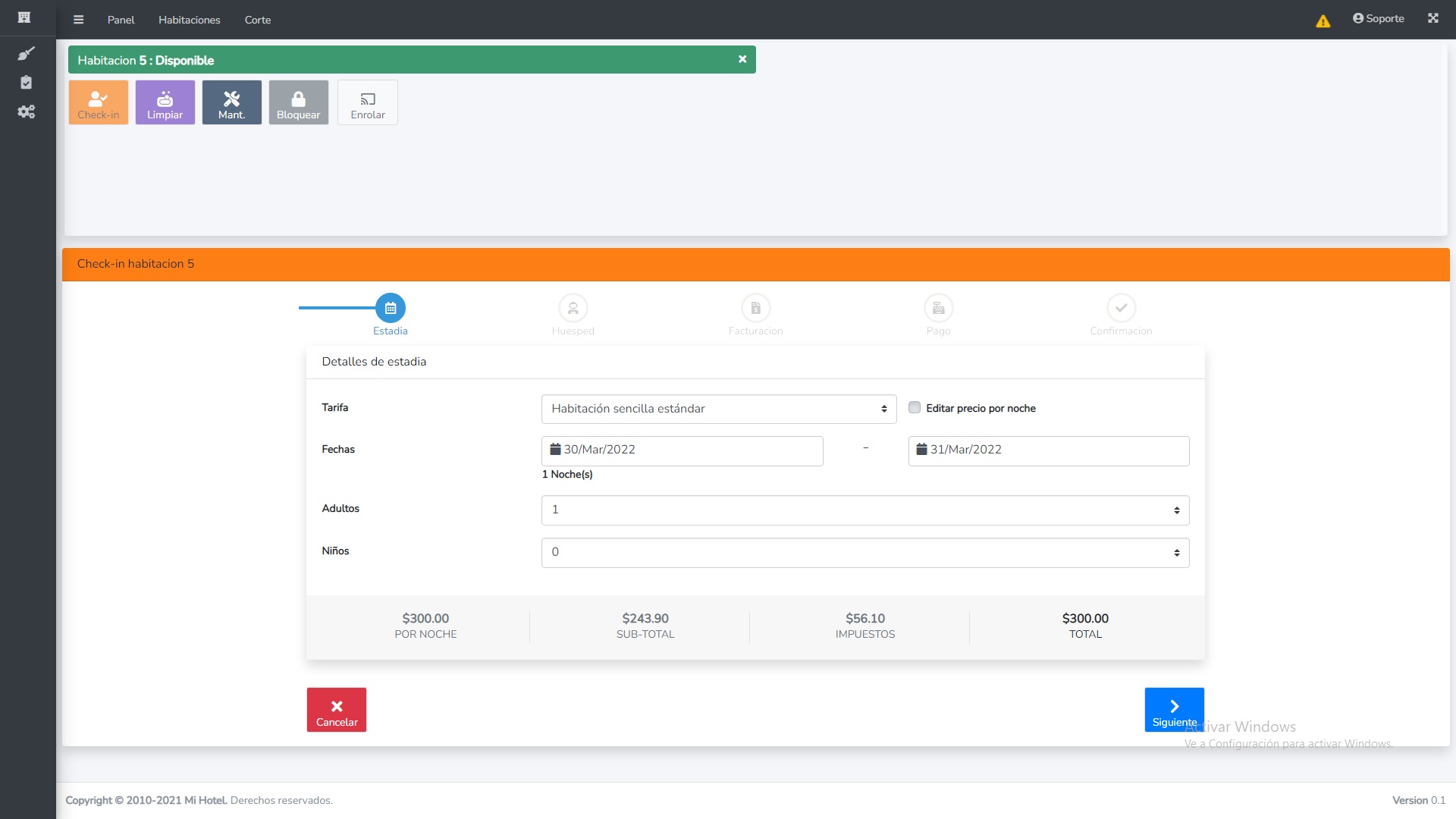Open the Adultos dropdown
This screenshot has width=1456, height=819.
864,510
